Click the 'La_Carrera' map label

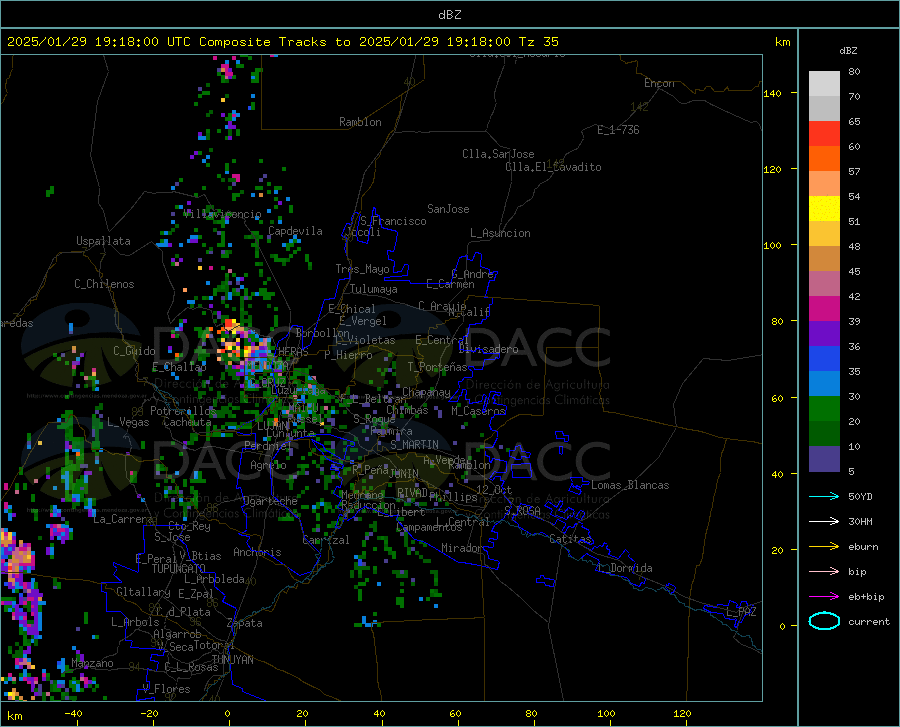(123, 519)
